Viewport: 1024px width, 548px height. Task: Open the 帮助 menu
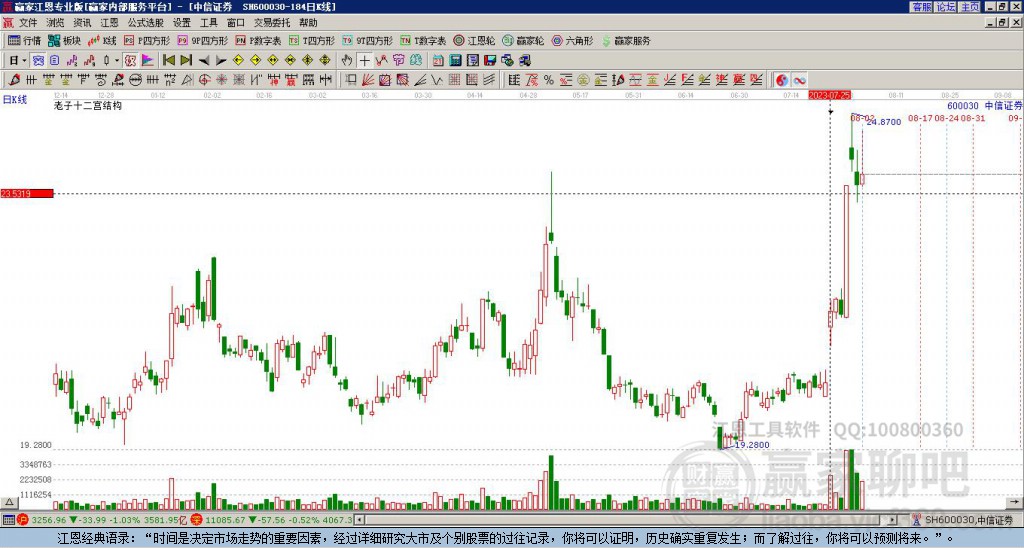[308, 23]
